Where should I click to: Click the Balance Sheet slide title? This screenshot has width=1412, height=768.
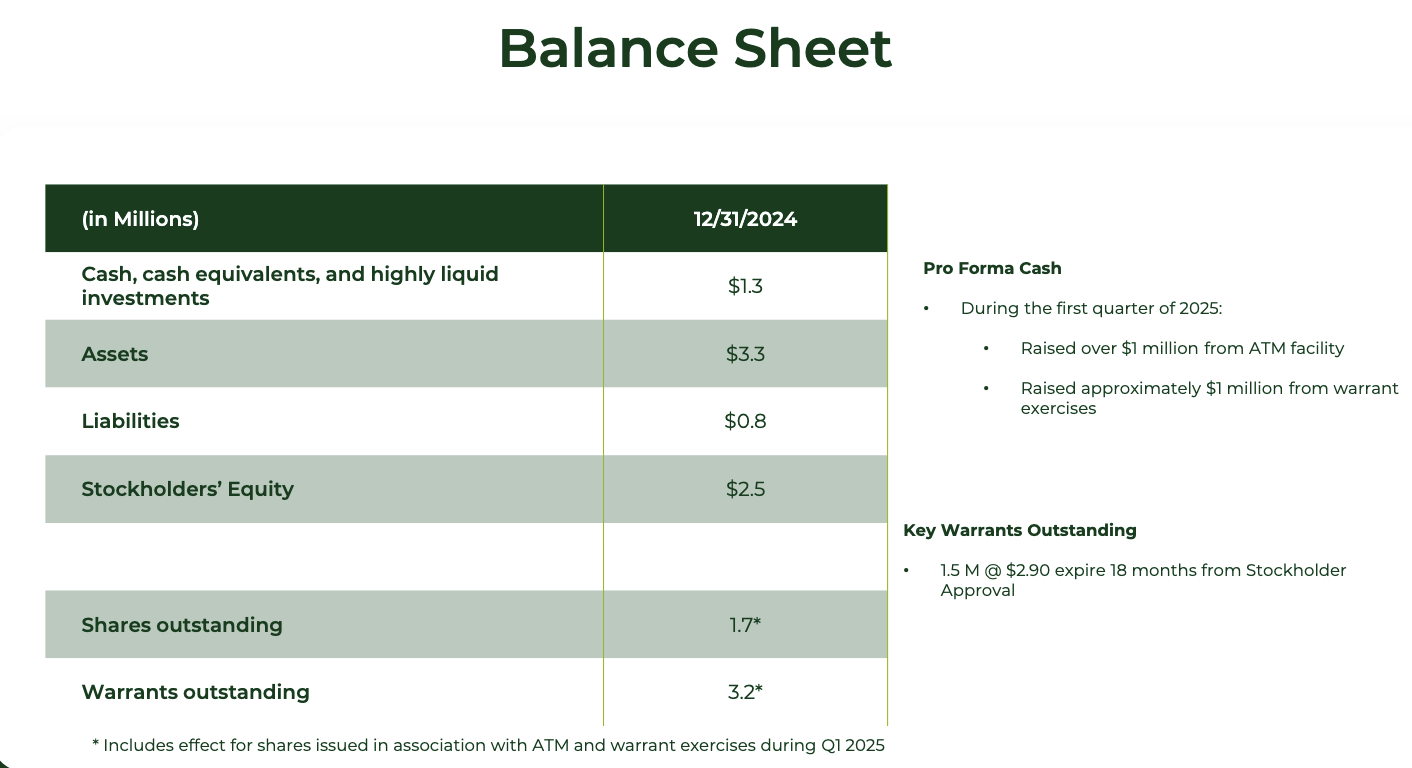click(695, 48)
